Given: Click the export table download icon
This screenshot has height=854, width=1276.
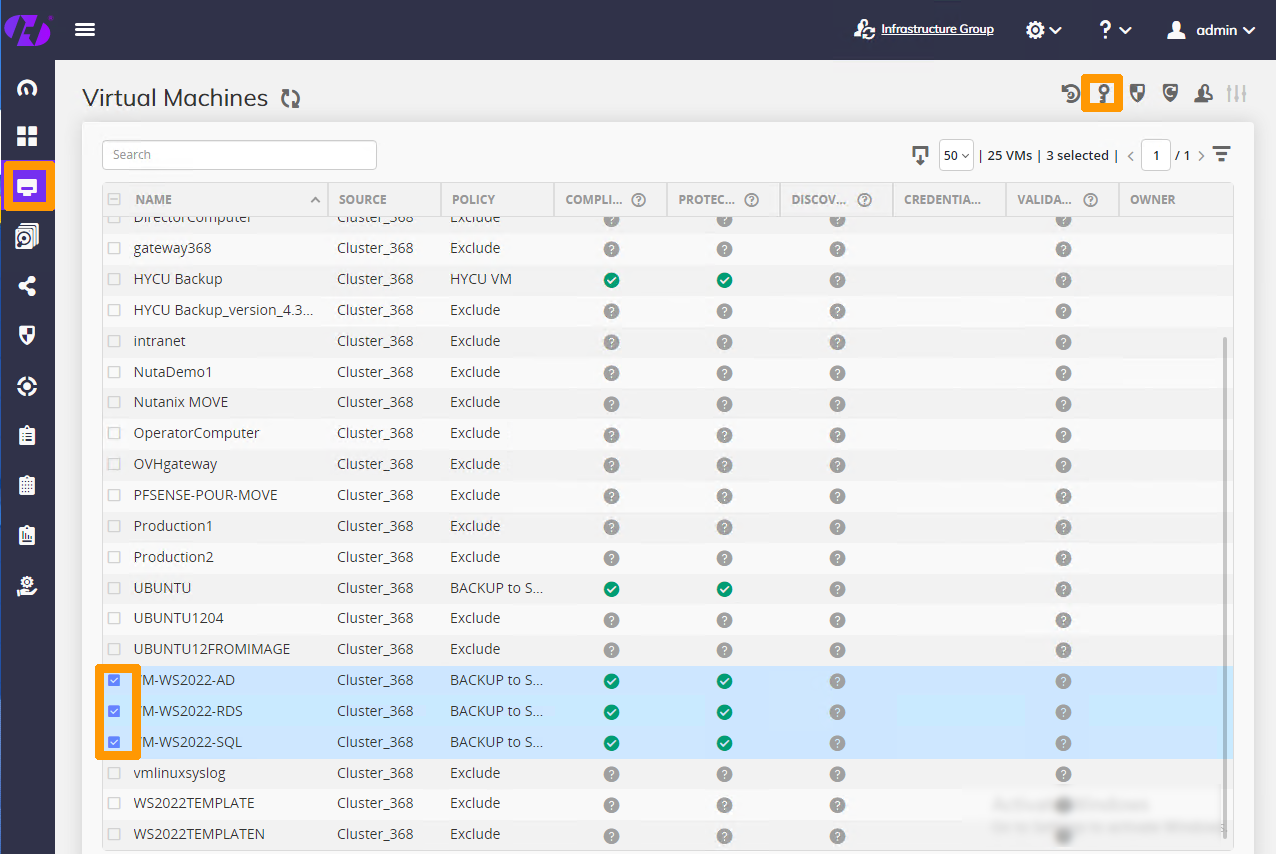Looking at the screenshot, I should [919, 155].
